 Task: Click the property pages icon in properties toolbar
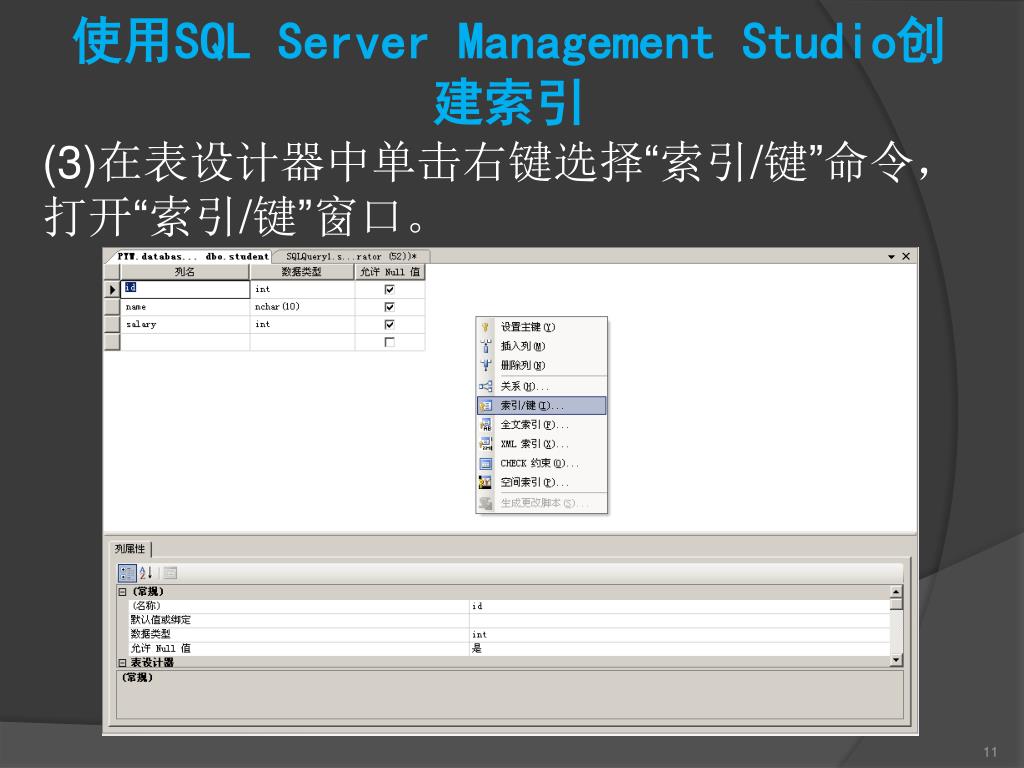click(170, 573)
